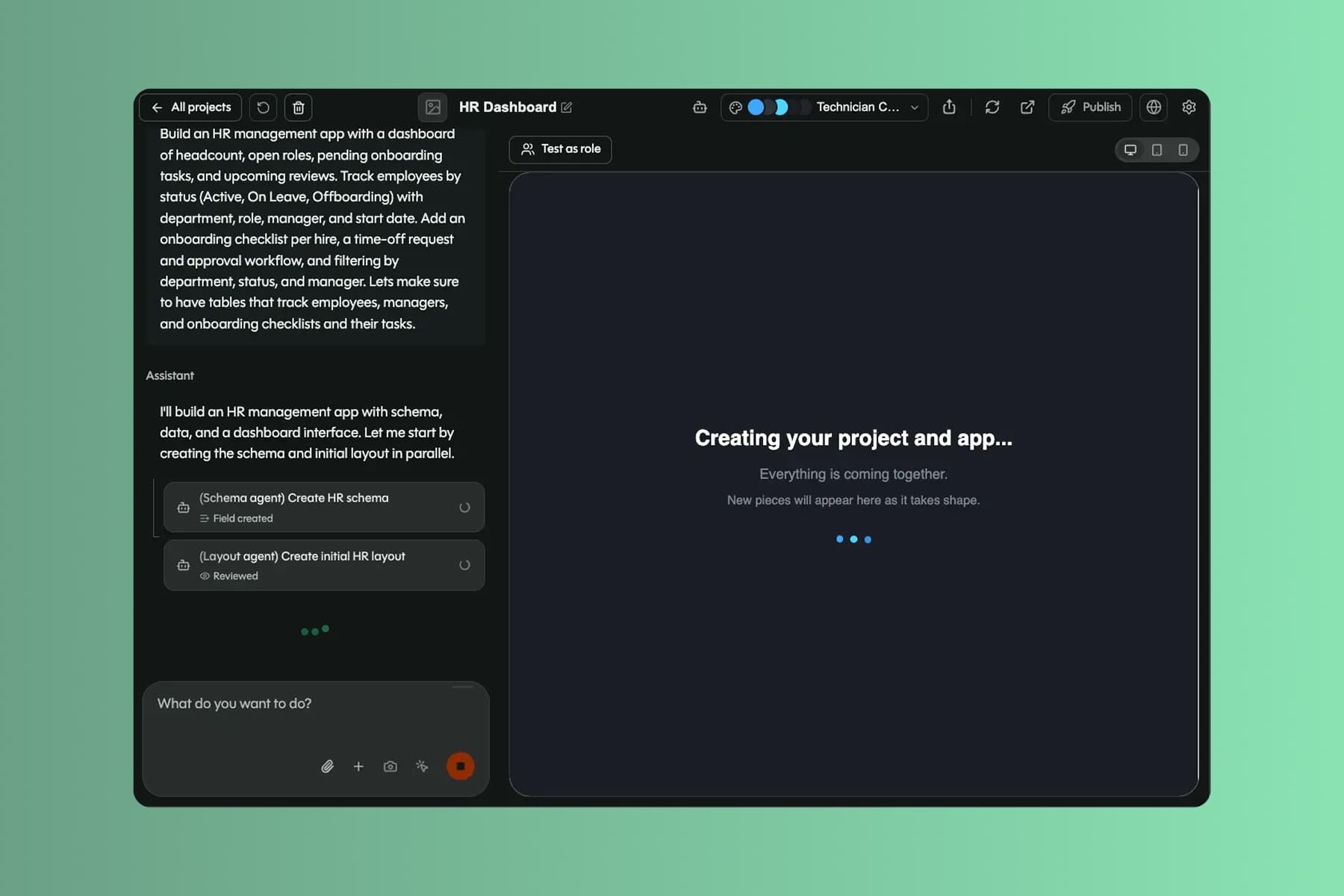Click the 'Assistant' label
Screen dimensions: 1344x896
coord(169,376)
